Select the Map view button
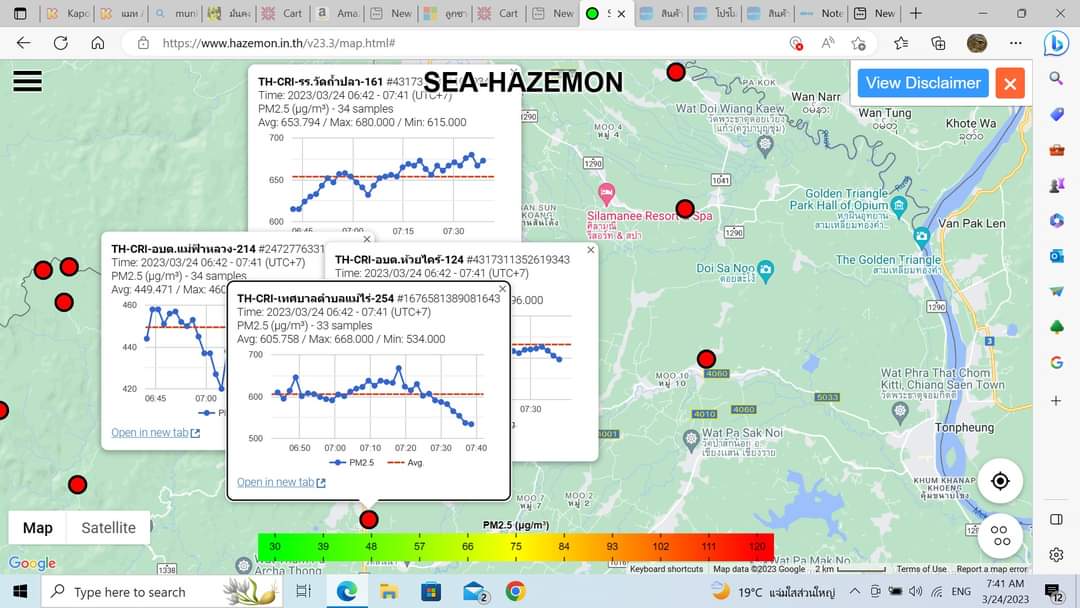Image resolution: width=1080 pixels, height=608 pixels. click(x=38, y=527)
